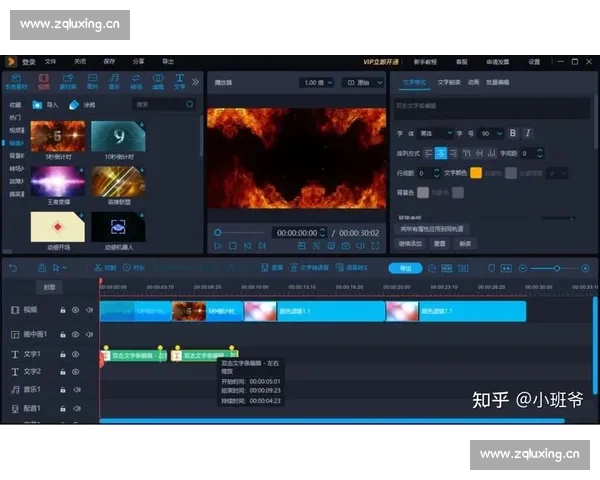The image size is (600, 480).
Task: Click the yellow text color swatch
Action: (x=476, y=173)
